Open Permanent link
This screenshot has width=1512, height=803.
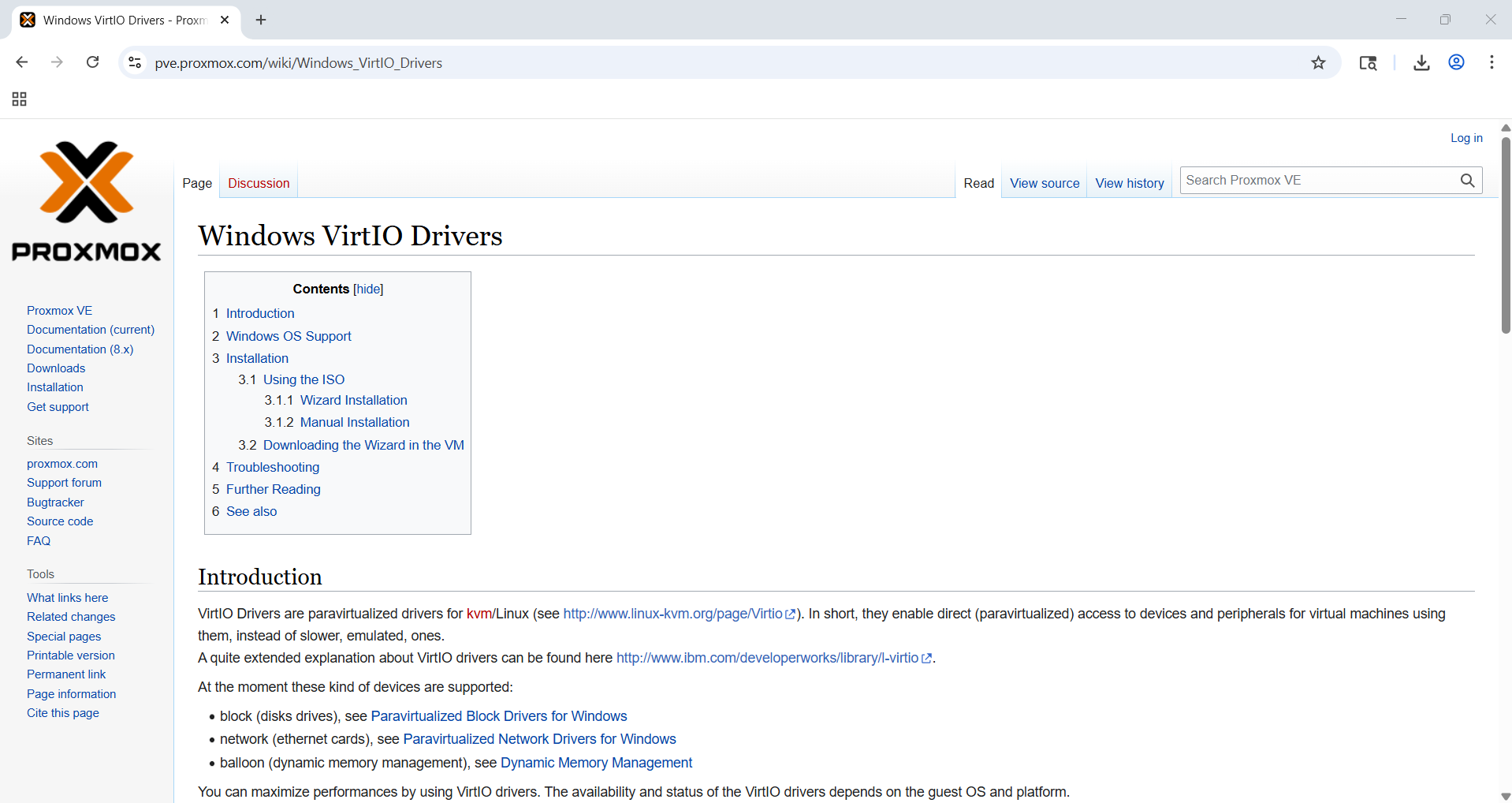pos(66,674)
